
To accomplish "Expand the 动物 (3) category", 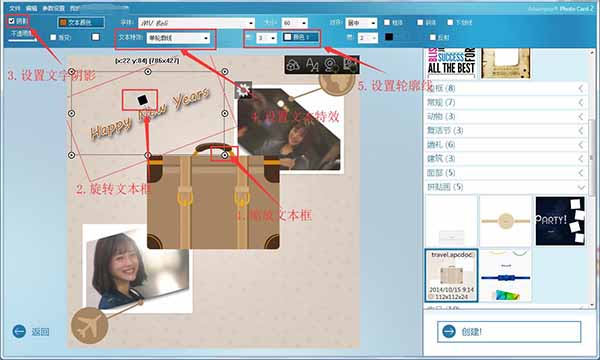I will coord(506,116).
